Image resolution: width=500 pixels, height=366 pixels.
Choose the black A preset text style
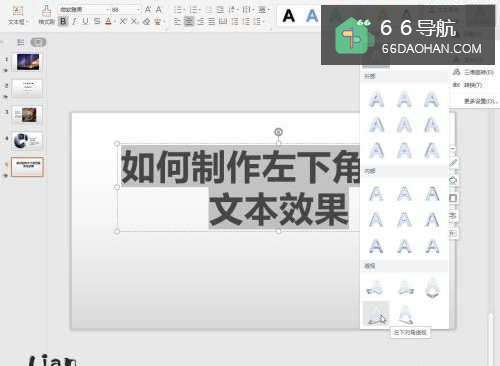[289, 16]
